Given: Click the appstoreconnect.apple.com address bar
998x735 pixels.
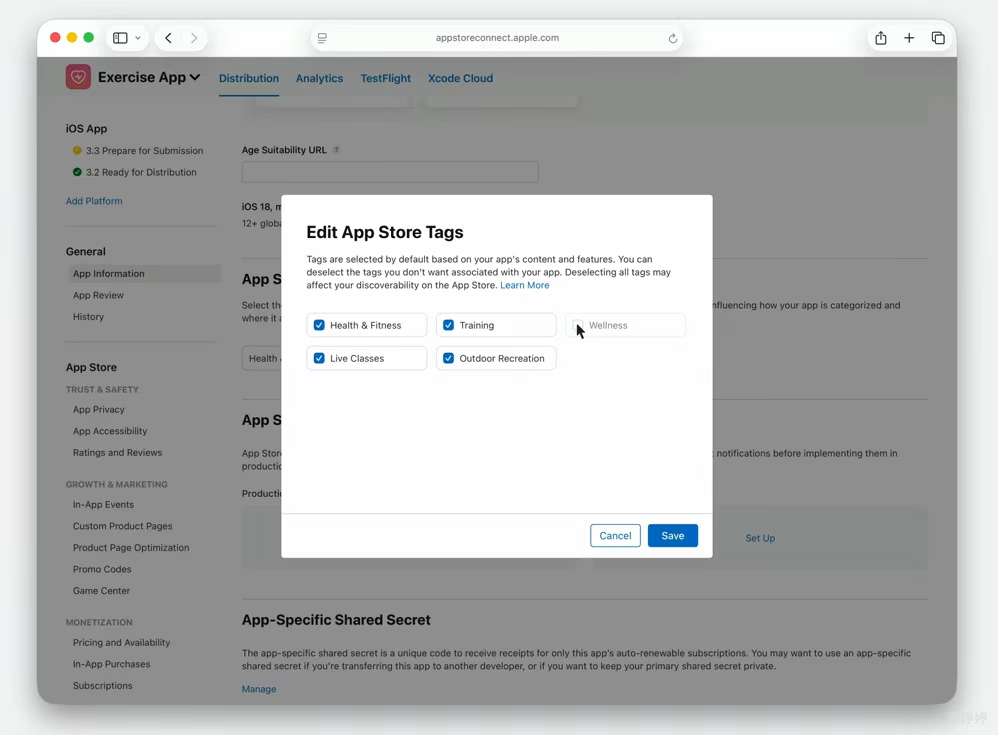Looking at the screenshot, I should pyautogui.click(x=497, y=38).
